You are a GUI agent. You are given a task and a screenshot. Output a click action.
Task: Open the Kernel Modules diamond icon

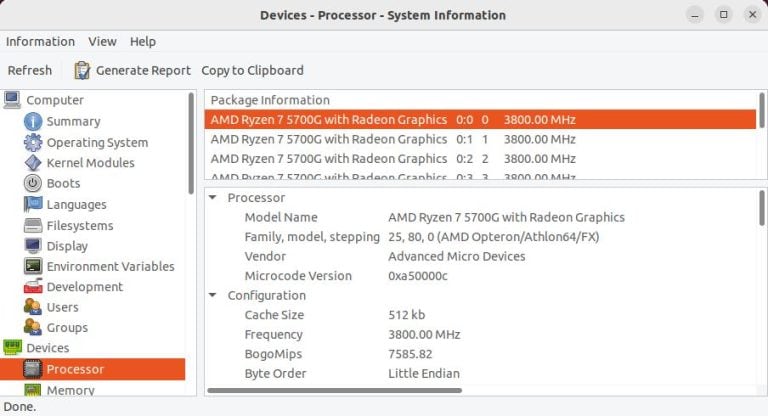click(33, 163)
